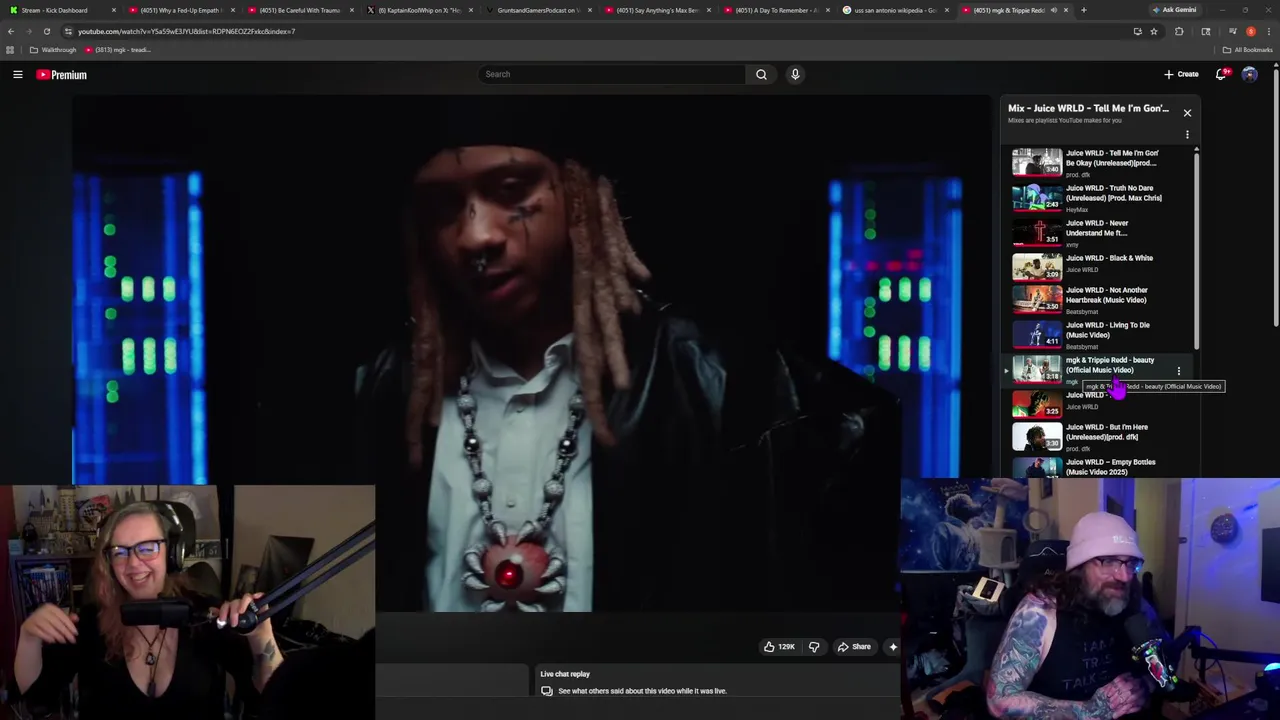Dislike the video

(x=814, y=647)
